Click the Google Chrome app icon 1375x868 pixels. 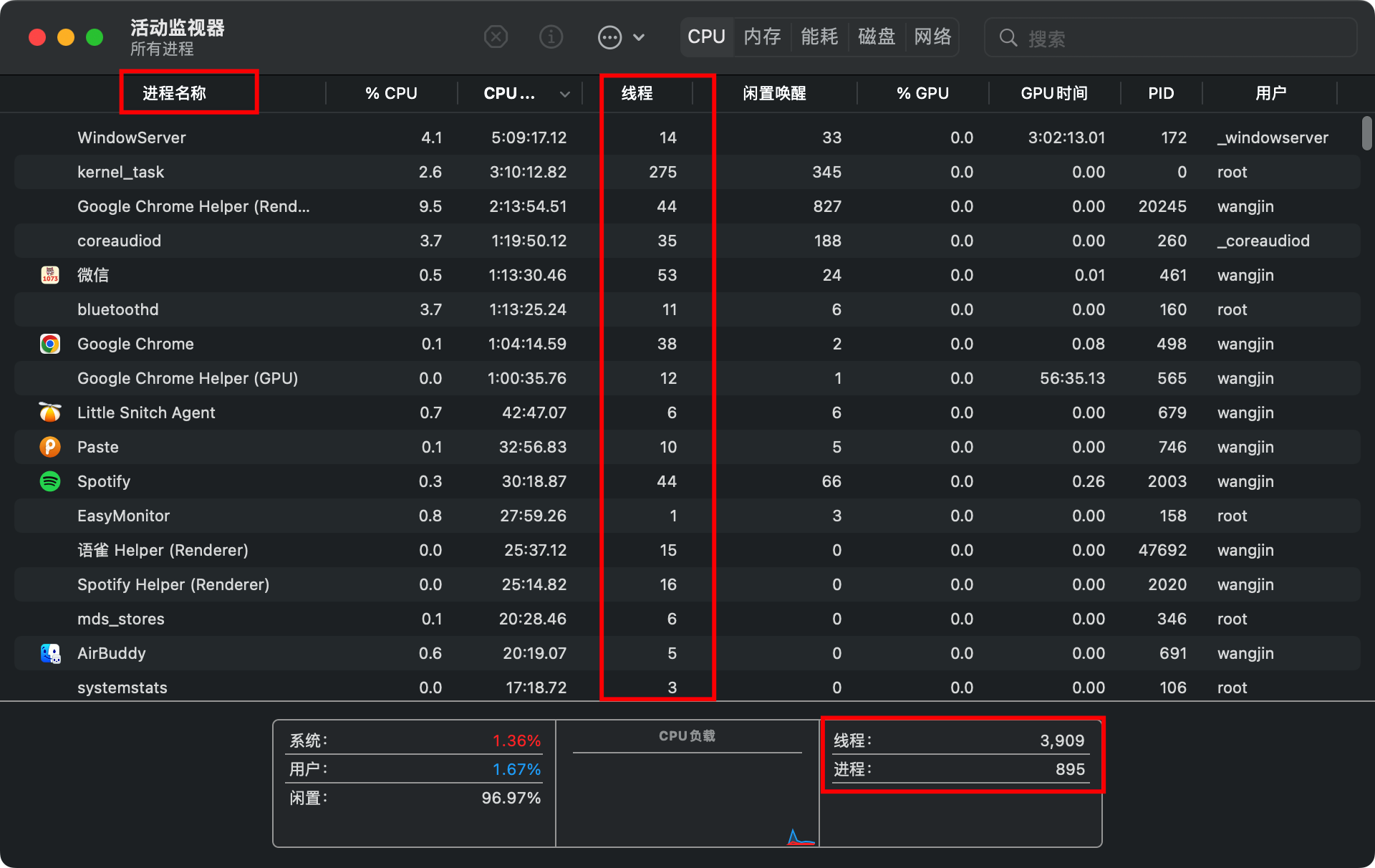(50, 344)
